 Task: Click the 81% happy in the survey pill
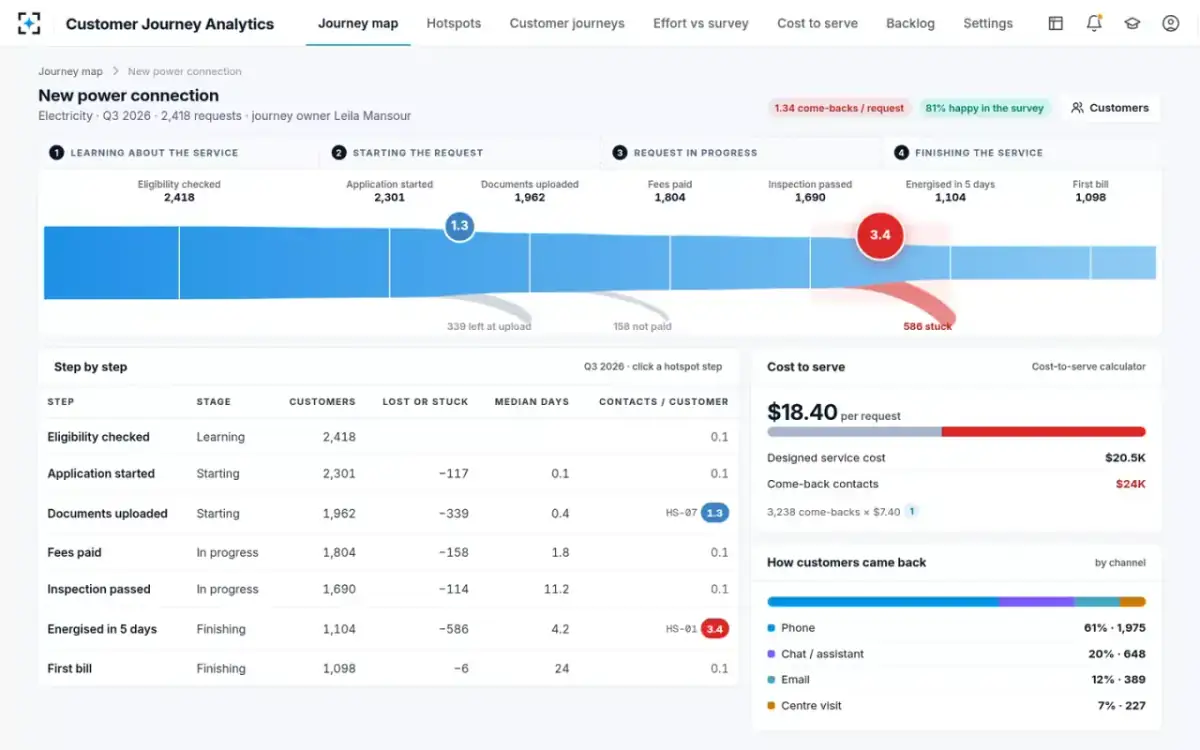pos(984,108)
